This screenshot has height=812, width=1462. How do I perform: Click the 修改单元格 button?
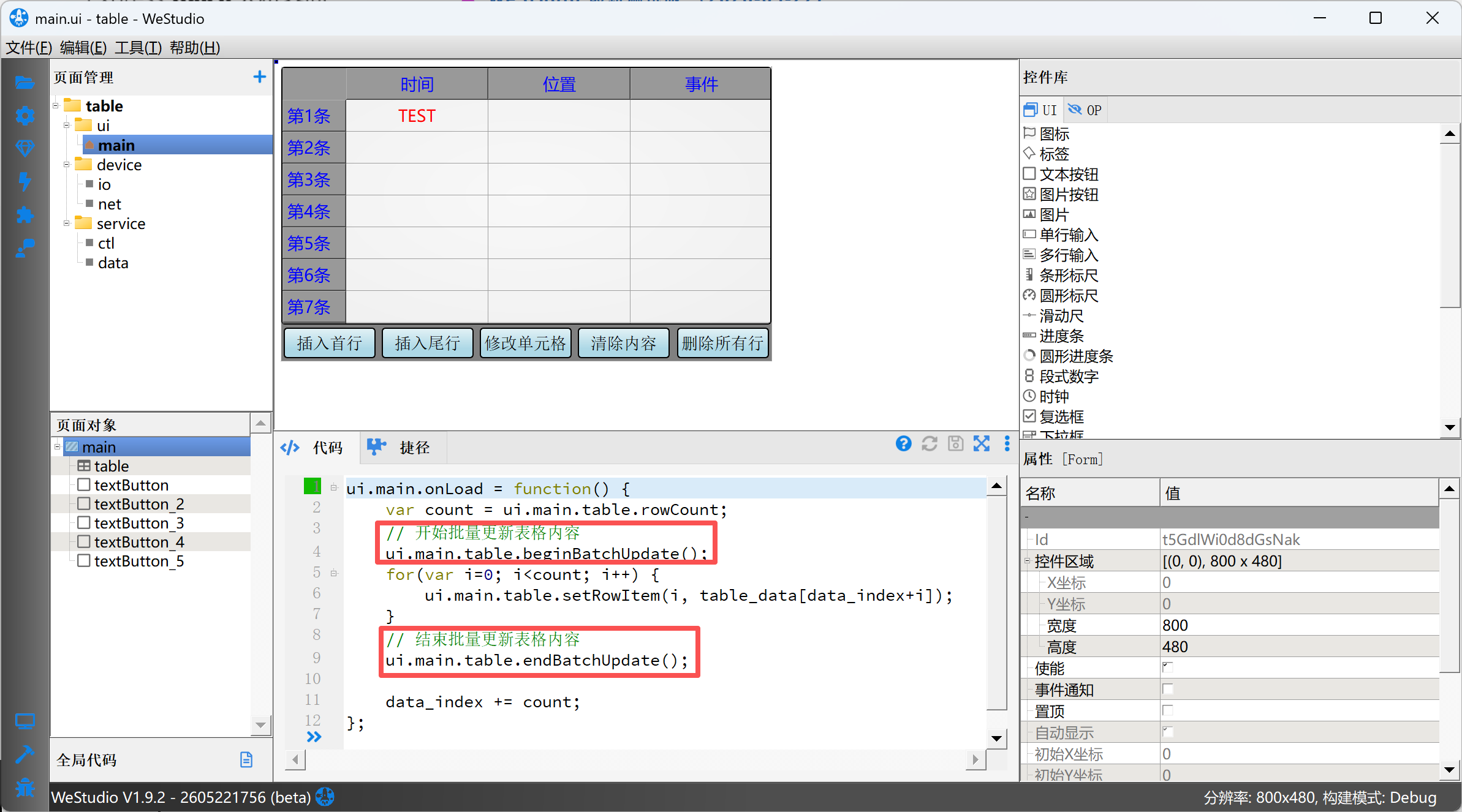(526, 343)
